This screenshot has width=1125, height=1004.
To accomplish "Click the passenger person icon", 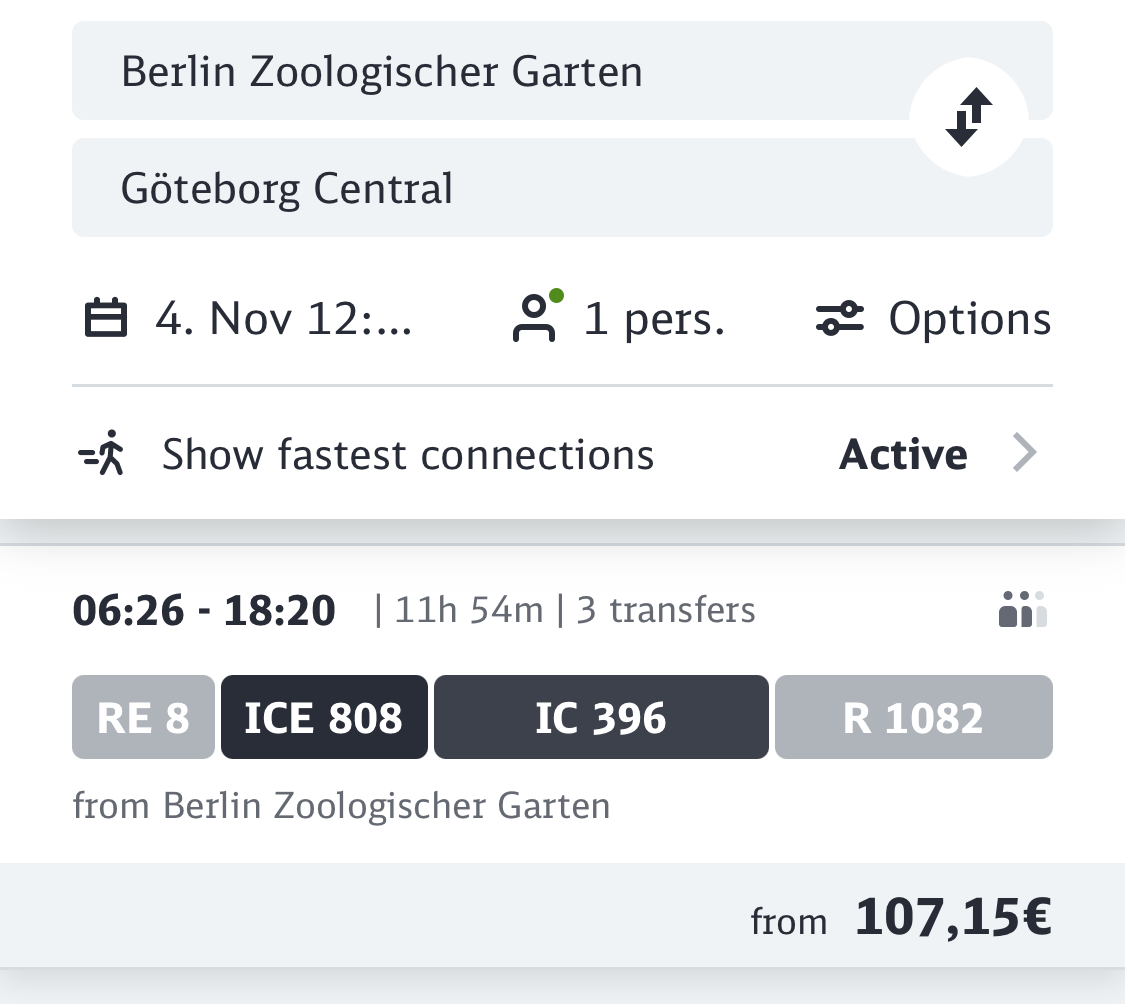I will (534, 320).
